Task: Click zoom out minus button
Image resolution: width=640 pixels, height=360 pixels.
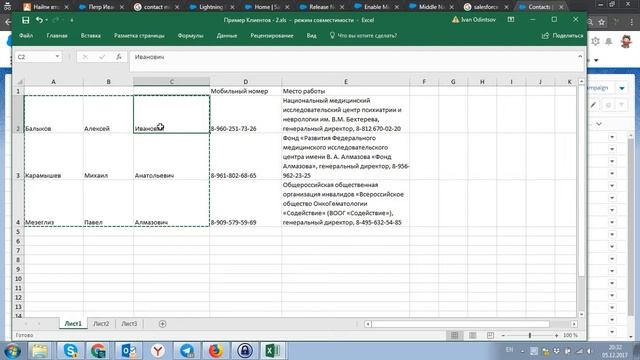Action: tap(503, 335)
